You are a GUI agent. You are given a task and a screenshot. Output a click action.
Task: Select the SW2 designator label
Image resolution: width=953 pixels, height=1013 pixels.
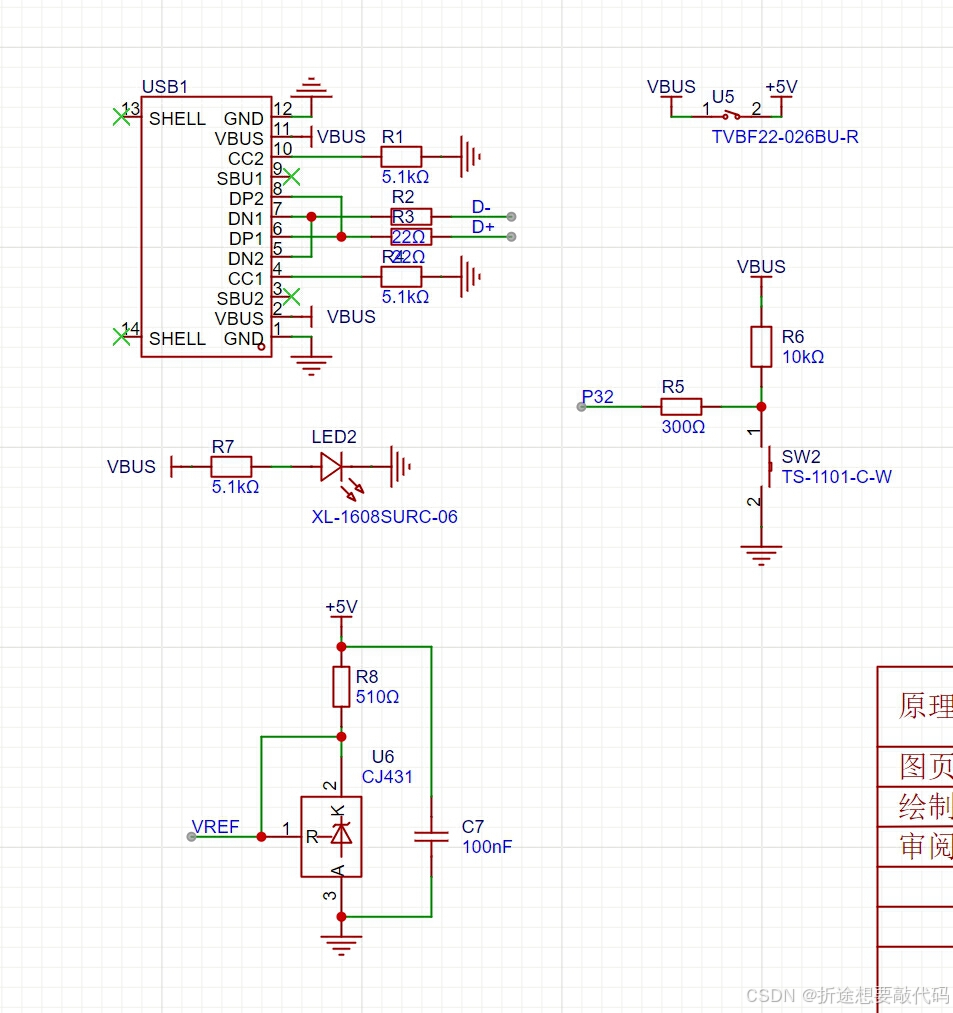[801, 457]
